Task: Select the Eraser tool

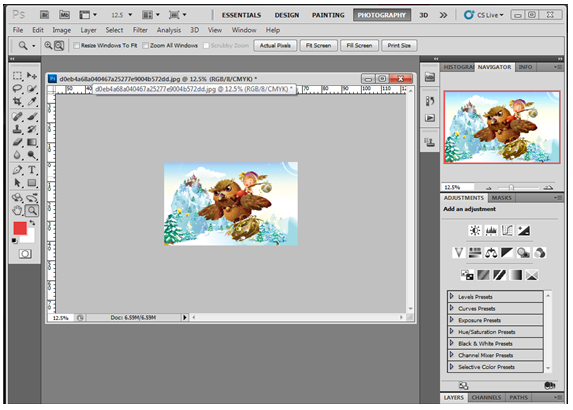Action: coord(17,142)
